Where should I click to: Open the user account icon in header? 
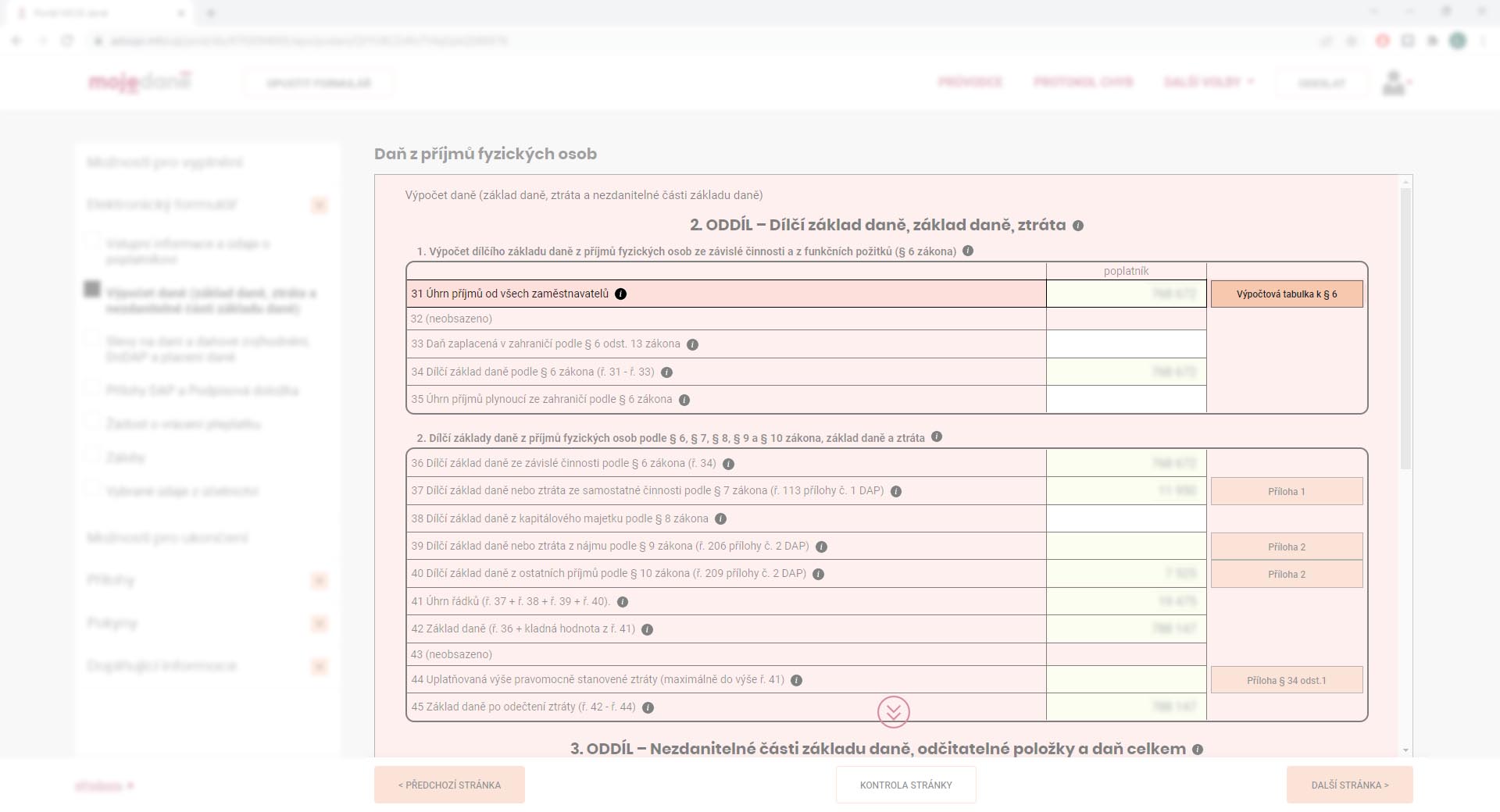point(1394,83)
